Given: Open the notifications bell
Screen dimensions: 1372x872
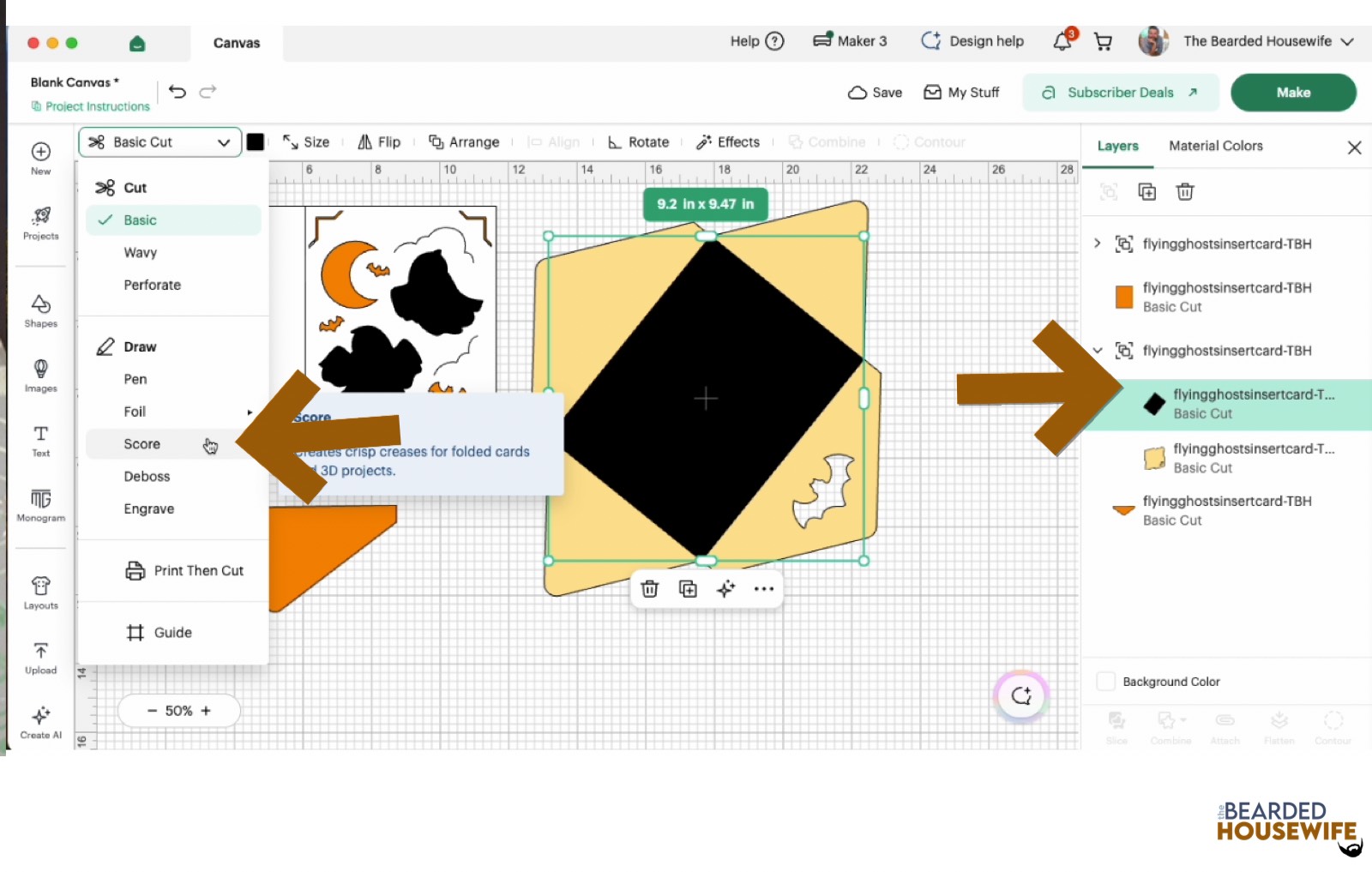Looking at the screenshot, I should coord(1063,40).
